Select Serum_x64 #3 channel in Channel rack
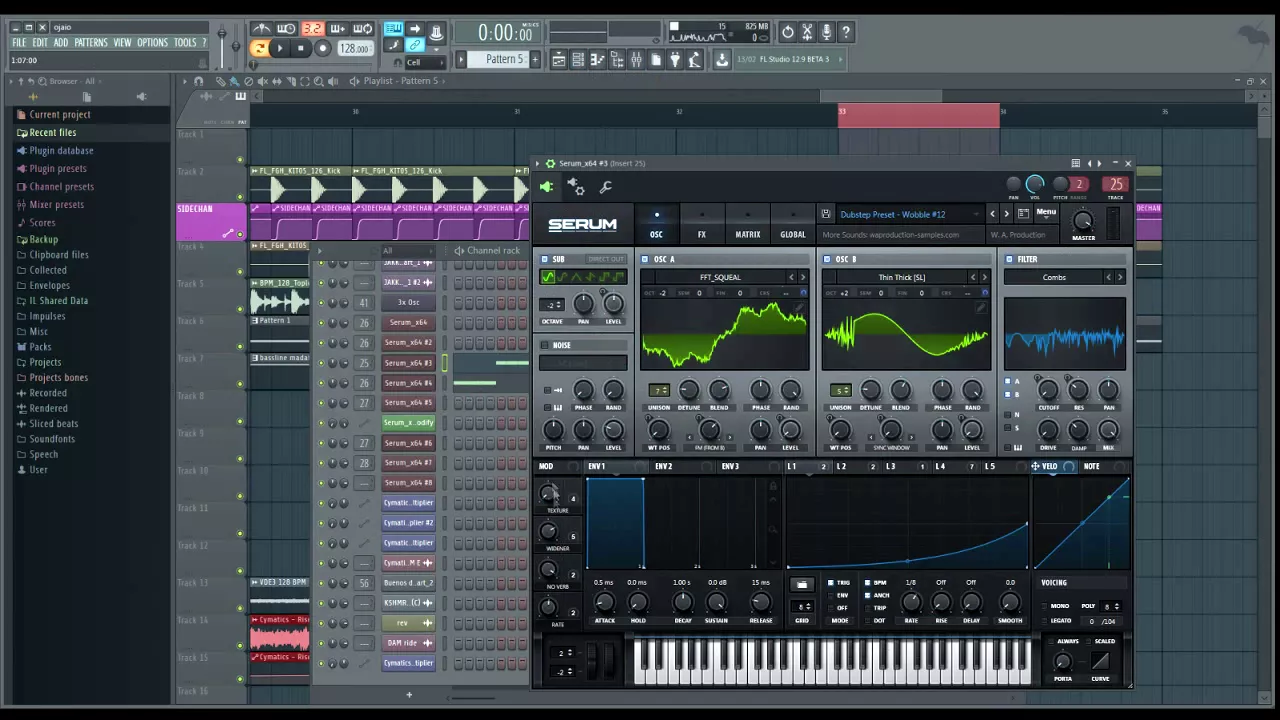The image size is (1280, 720). coord(408,363)
